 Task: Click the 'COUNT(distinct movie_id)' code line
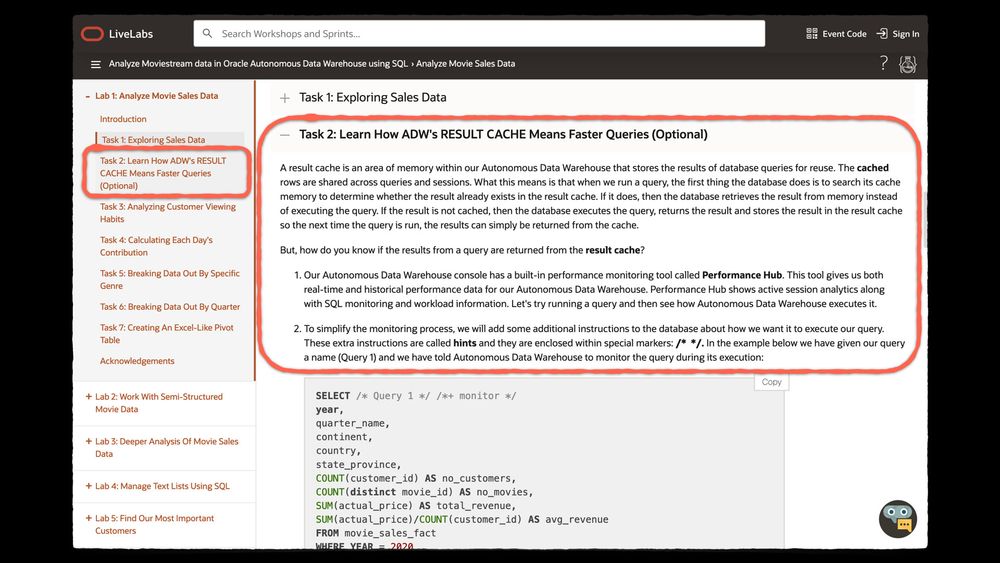click(424, 492)
